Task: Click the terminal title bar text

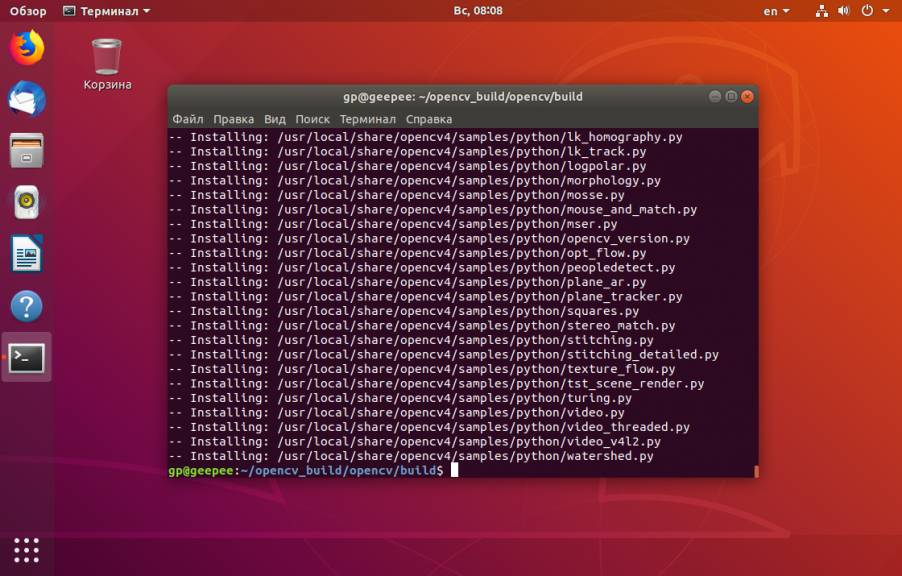Action: 463,97
